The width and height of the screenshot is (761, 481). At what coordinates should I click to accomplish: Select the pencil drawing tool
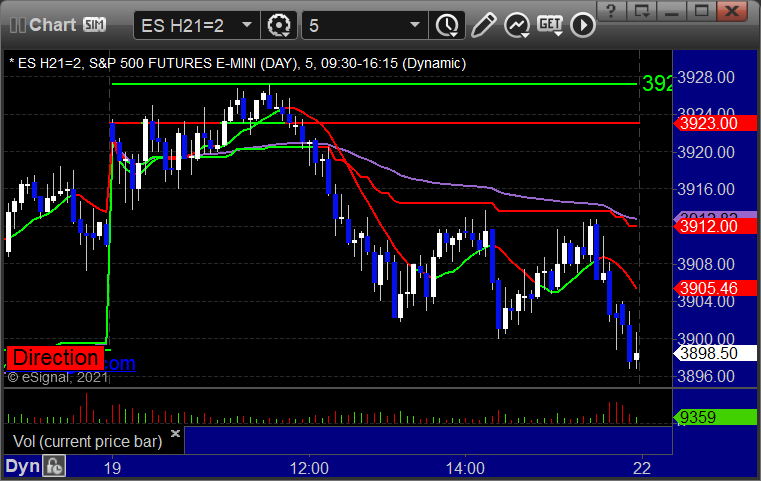tap(483, 25)
